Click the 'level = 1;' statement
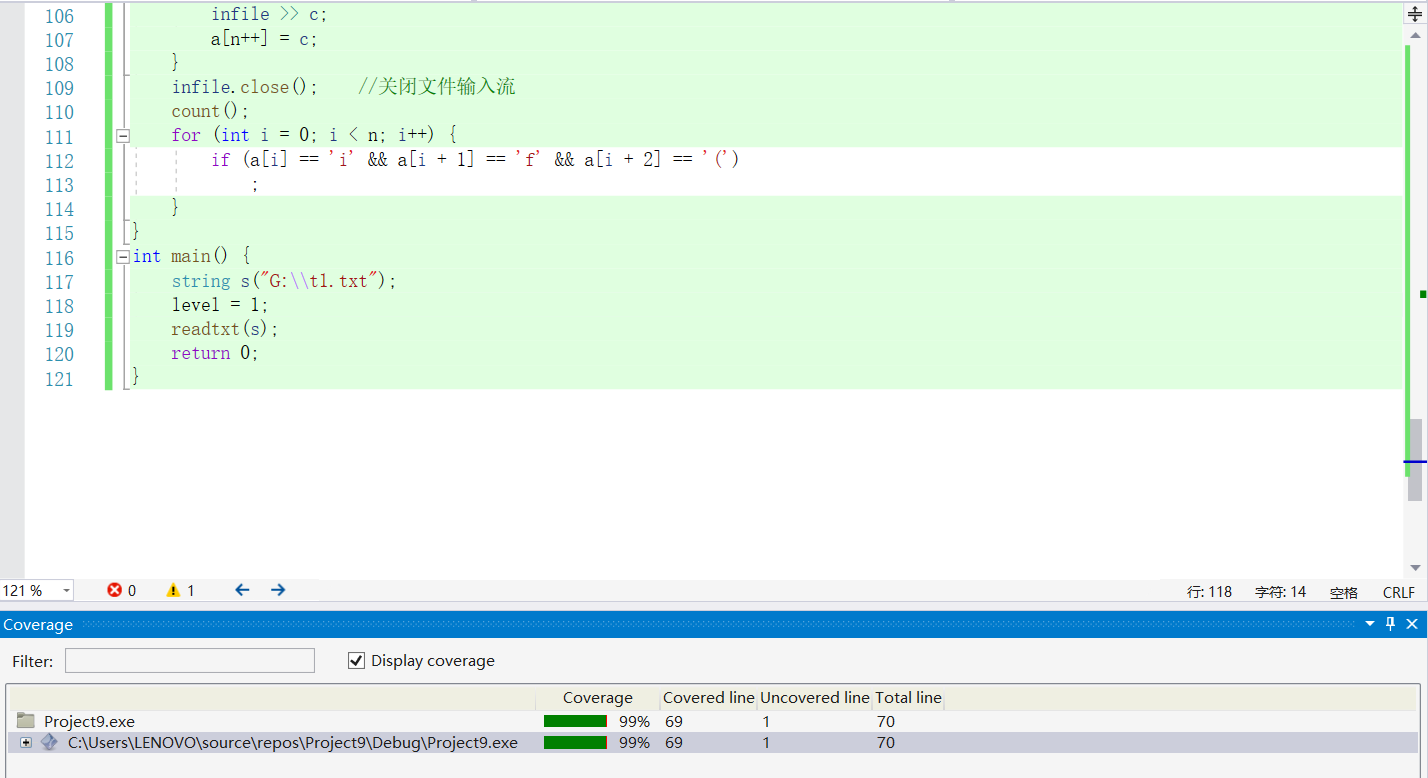 tap(220, 305)
